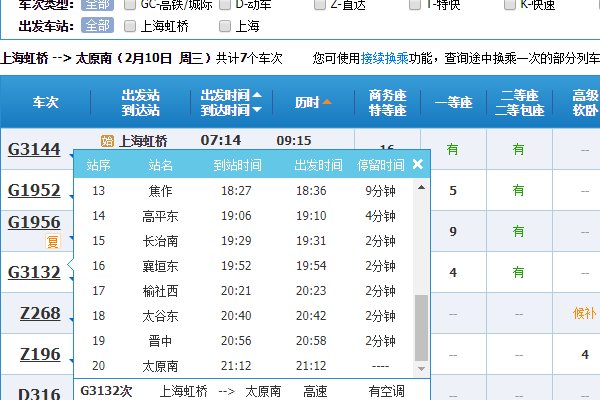Click the 复 badge under G1956
This screenshot has width=600, height=400.
[x=54, y=241]
